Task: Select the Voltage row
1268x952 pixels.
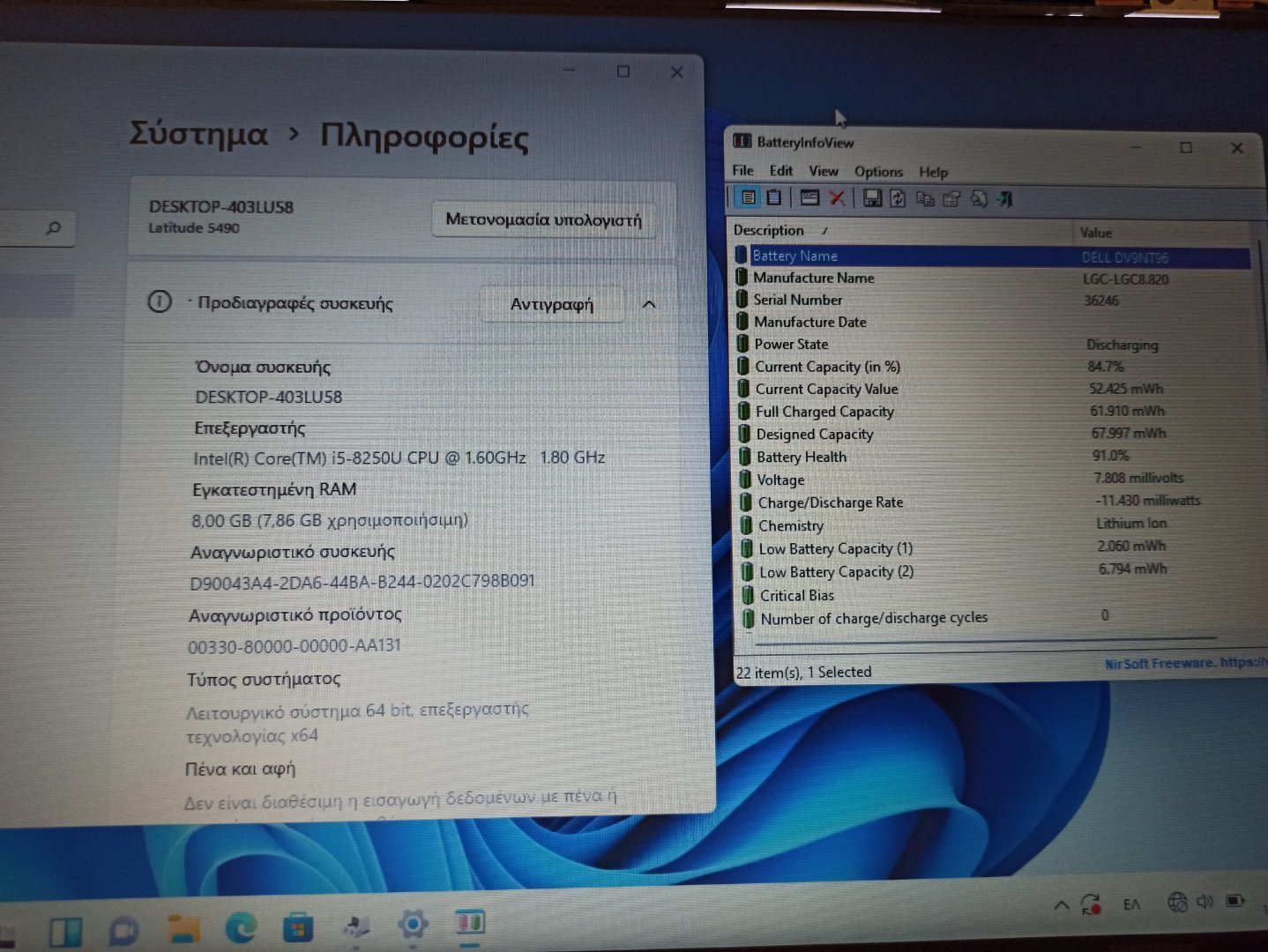Action: pyautogui.click(x=997, y=479)
